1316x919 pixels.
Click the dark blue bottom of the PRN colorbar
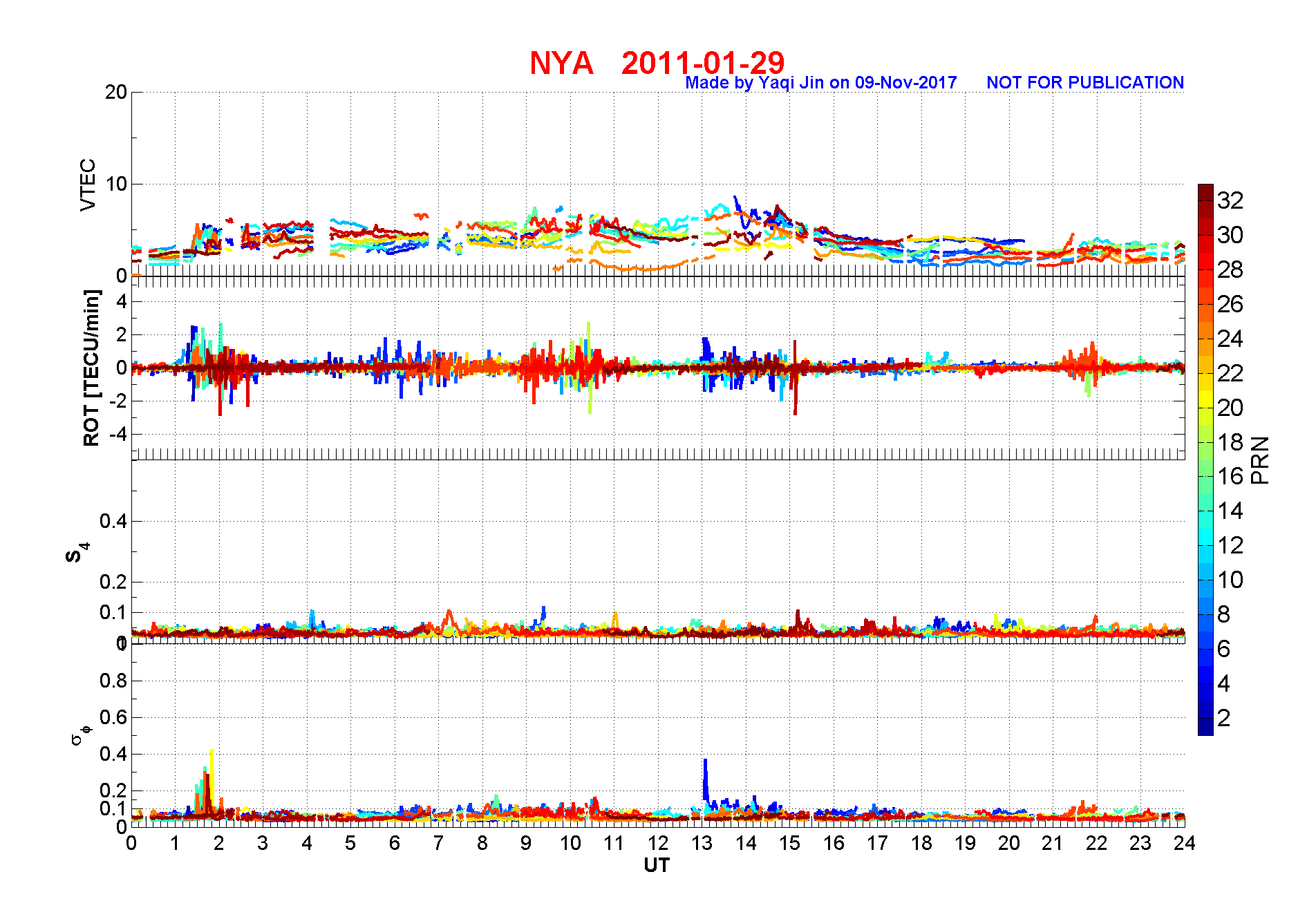(1205, 726)
